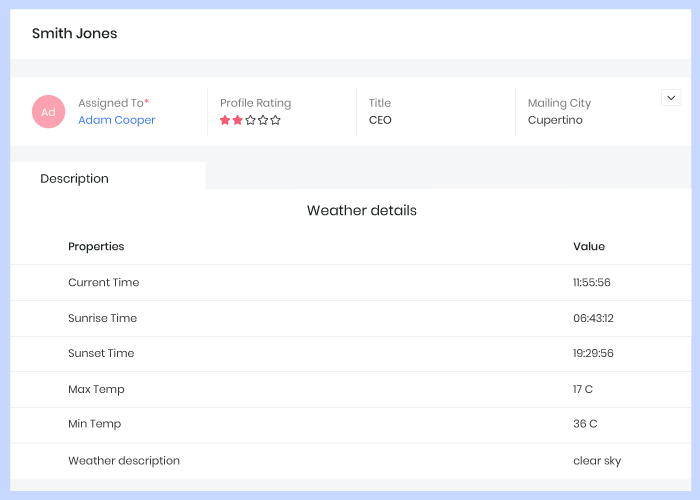This screenshot has height=500, width=700.
Task: Click the Min Temp row label
Action: click(95, 424)
